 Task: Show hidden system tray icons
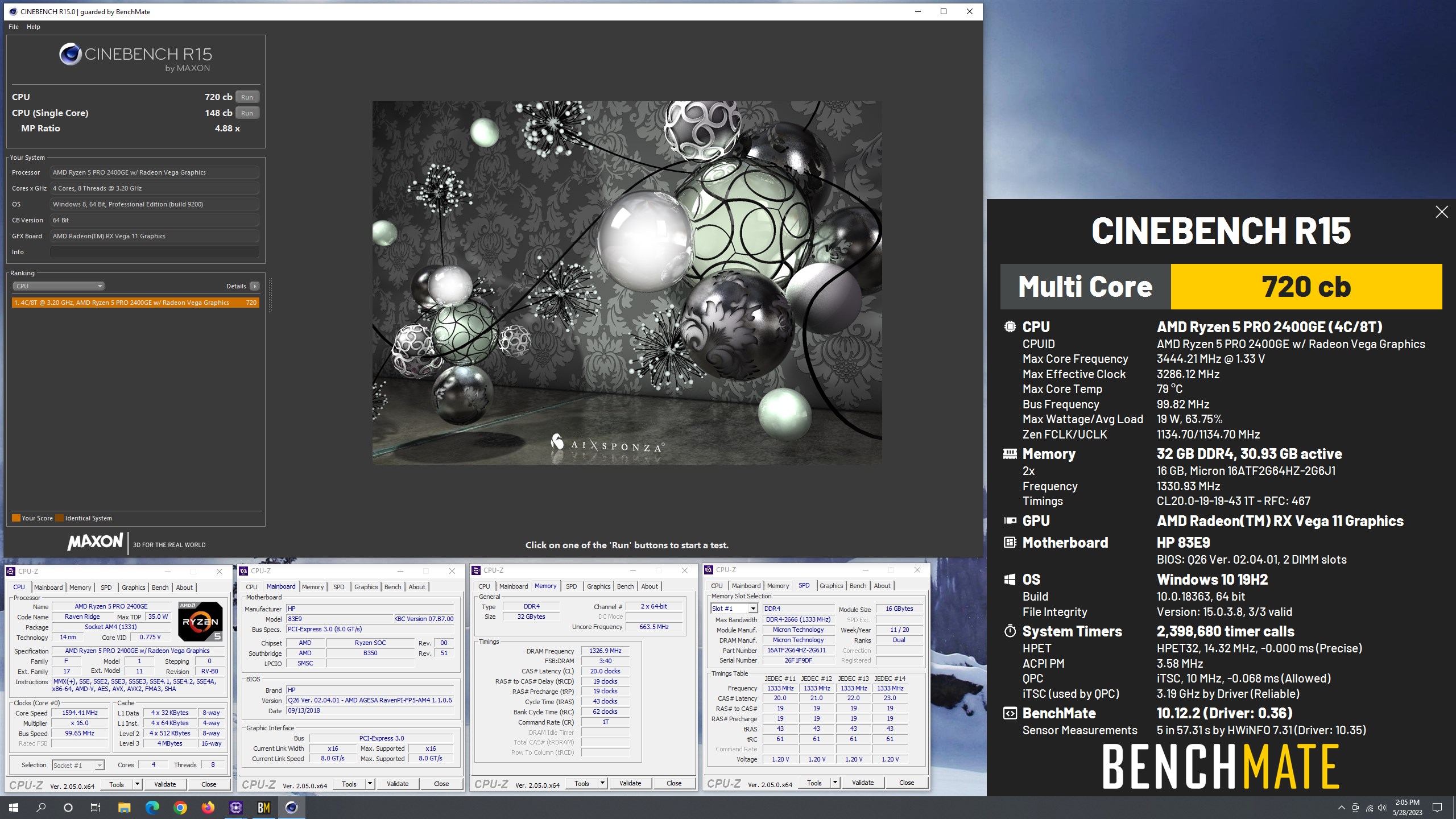[1341, 808]
